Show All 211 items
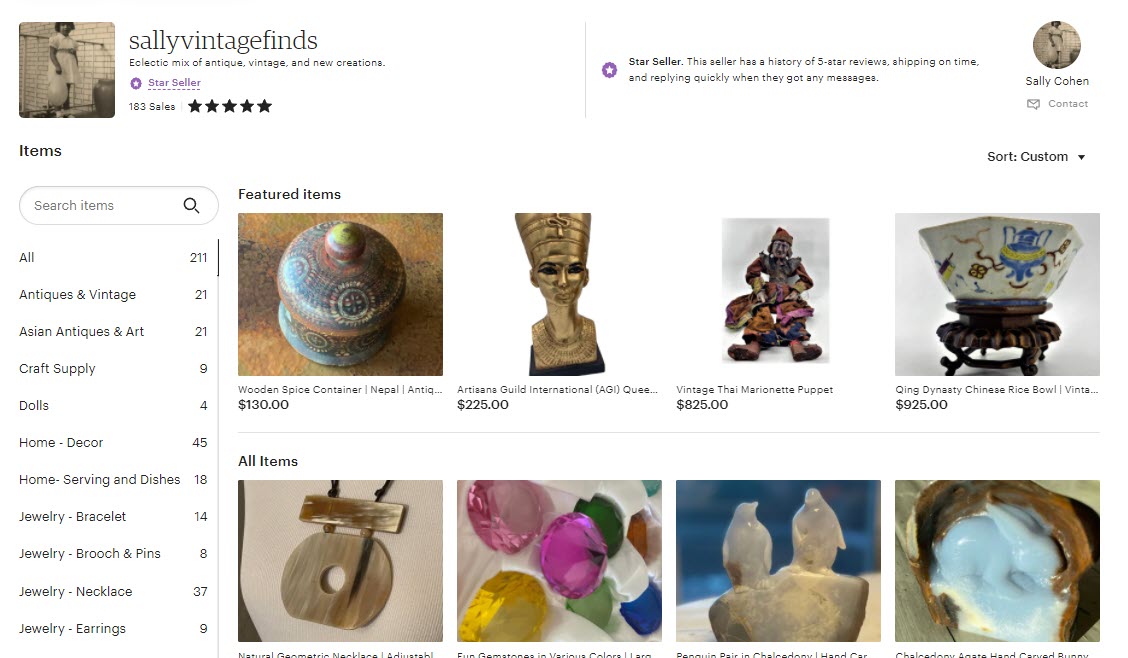 [113, 257]
